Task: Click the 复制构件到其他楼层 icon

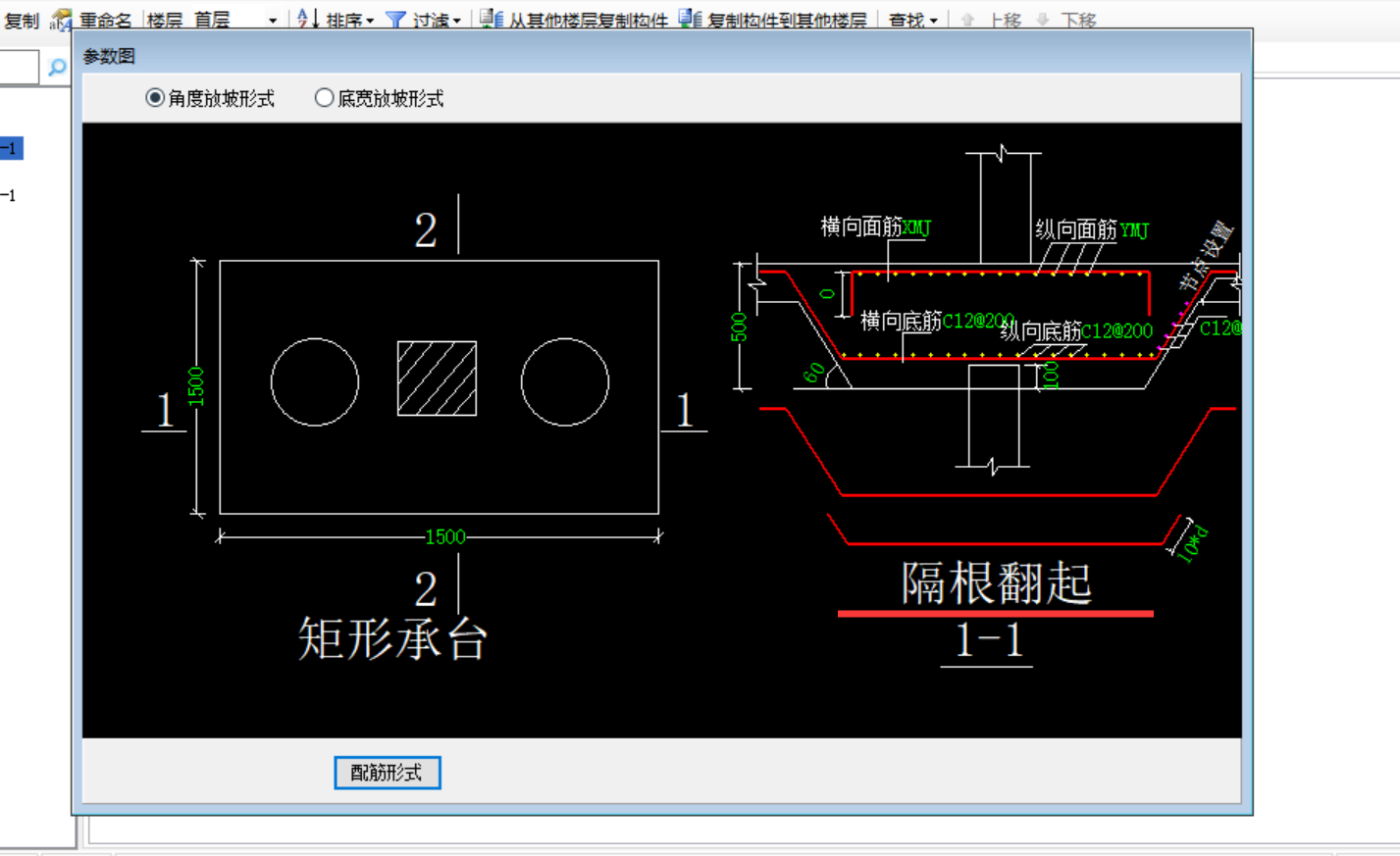Action: click(x=691, y=19)
